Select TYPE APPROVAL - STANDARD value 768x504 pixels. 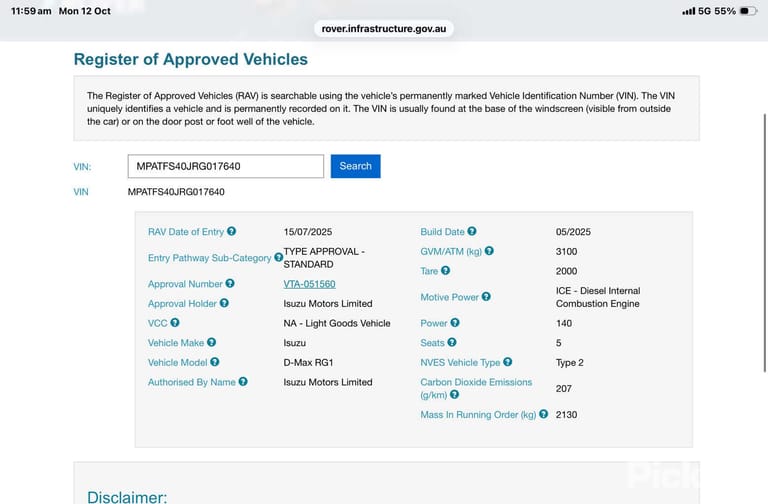(x=324, y=258)
